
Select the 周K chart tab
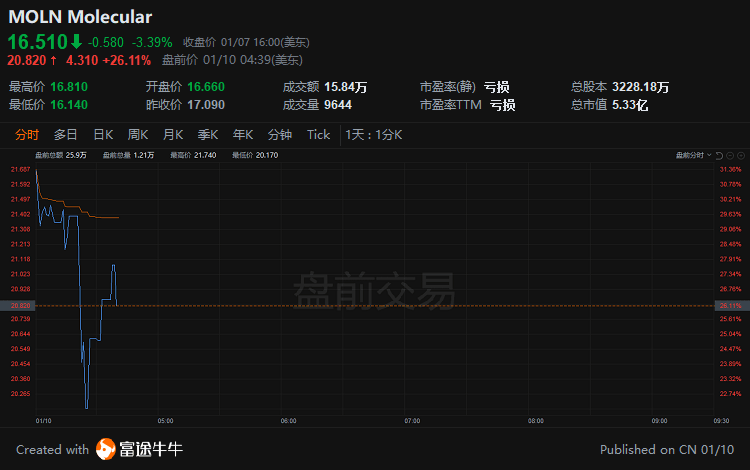pyautogui.click(x=138, y=135)
